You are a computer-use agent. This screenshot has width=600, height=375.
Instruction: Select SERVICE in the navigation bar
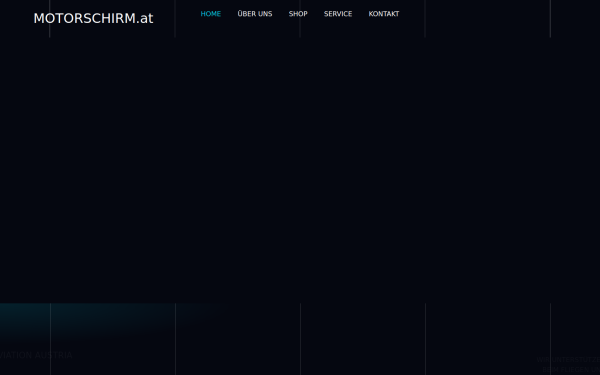[x=338, y=14]
